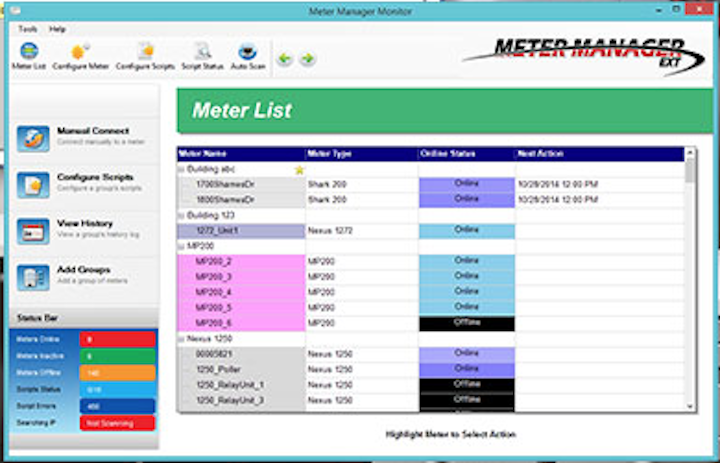The height and width of the screenshot is (463, 720).
Task: Select meter MP200_4
Action: [241, 293]
